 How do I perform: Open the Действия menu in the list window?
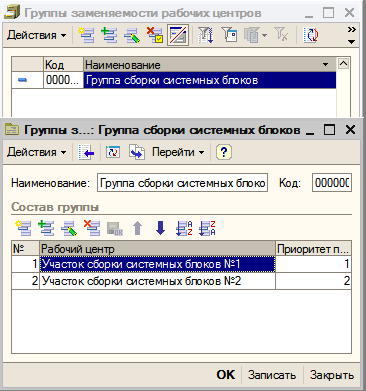pyautogui.click(x=37, y=35)
